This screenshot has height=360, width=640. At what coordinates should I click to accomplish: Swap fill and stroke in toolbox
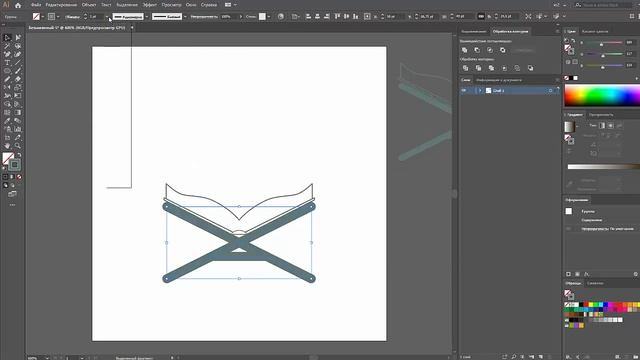19,156
